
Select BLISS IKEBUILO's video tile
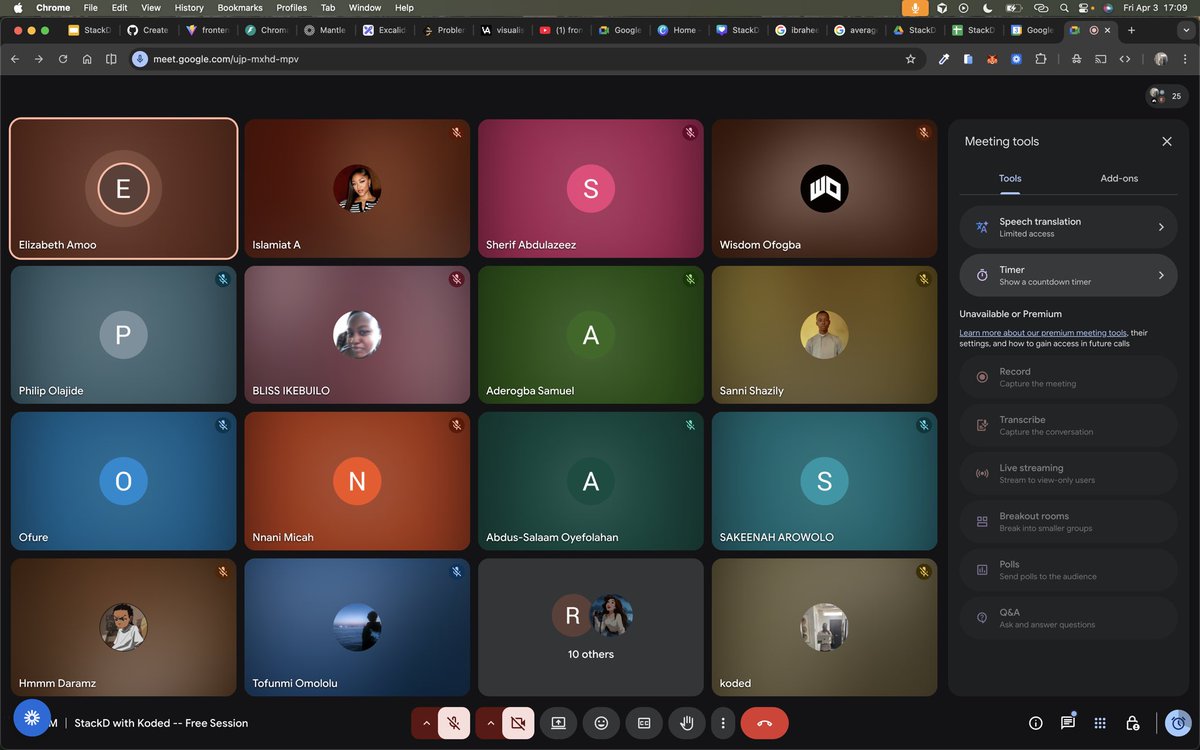[357, 335]
